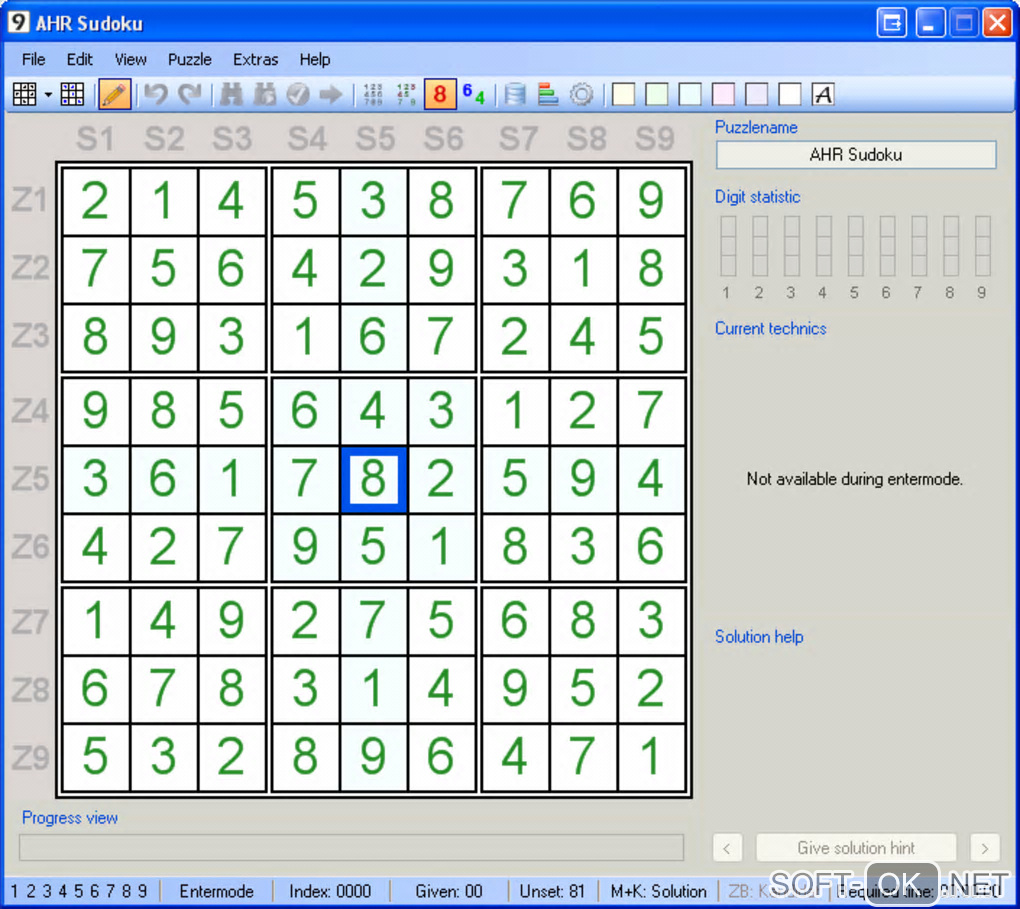This screenshot has width=1020, height=909.
Task: Click the redo arrow icon
Action: pyautogui.click(x=189, y=94)
